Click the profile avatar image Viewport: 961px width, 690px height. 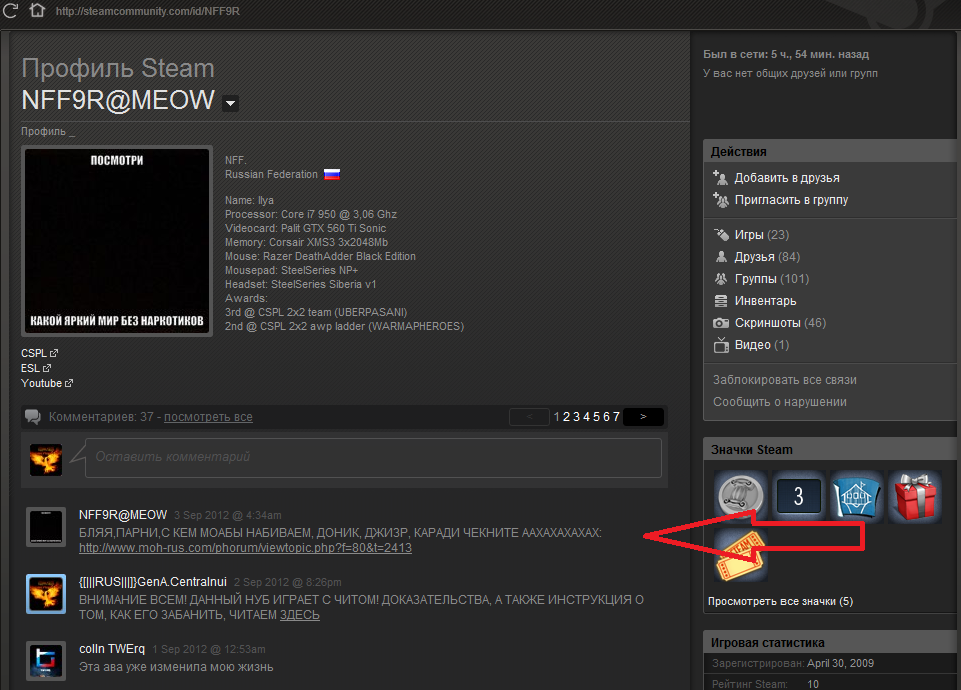click(117, 241)
